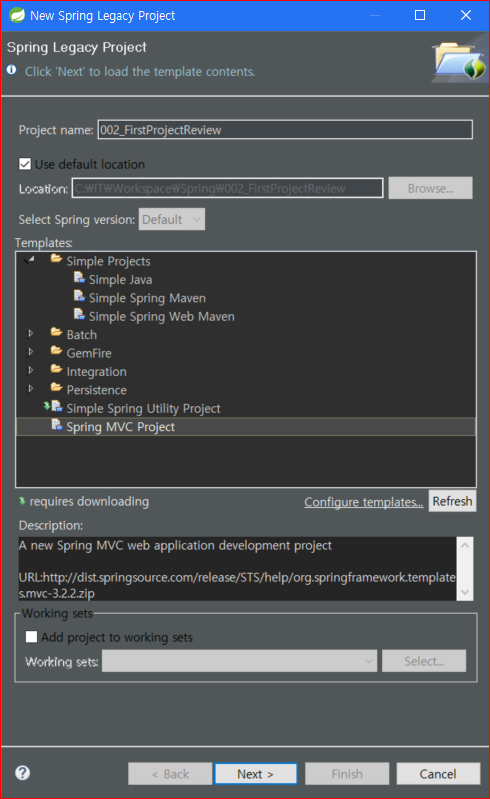Click the Spring leaf icon in title bar

point(17,15)
